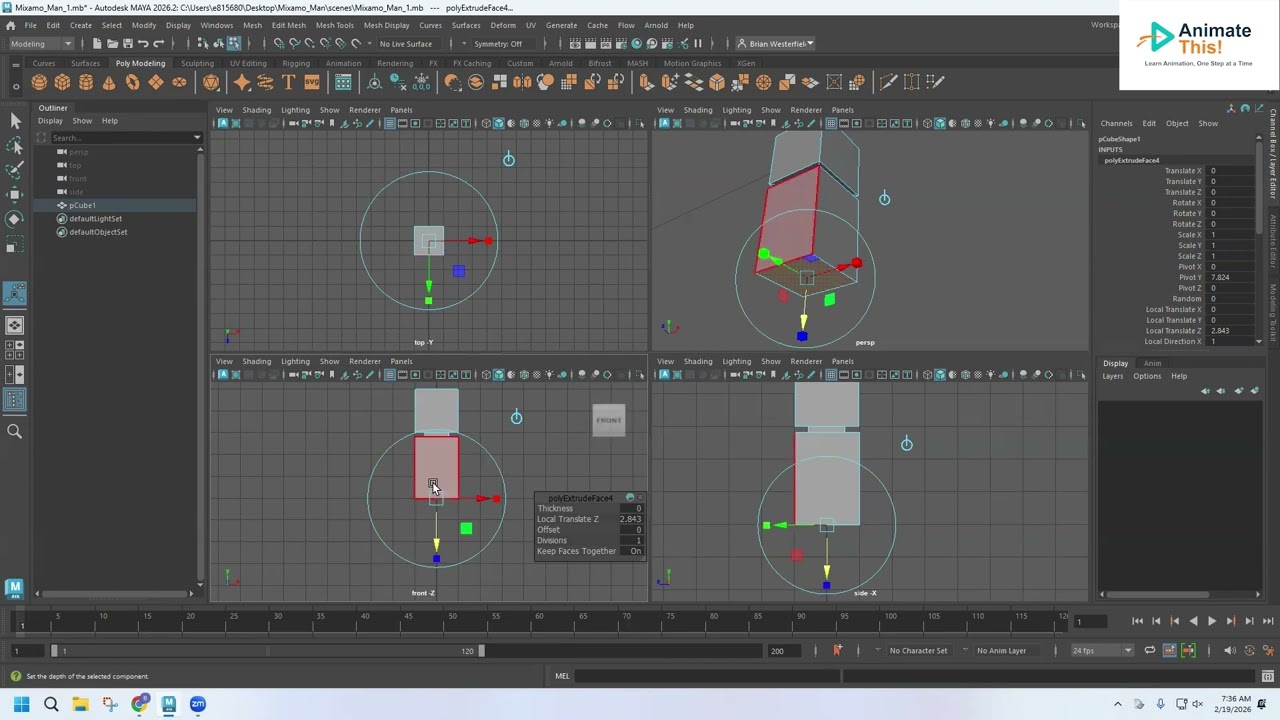Switch to the Rigging shelf tab
This screenshot has width=1280, height=720.
296,63
